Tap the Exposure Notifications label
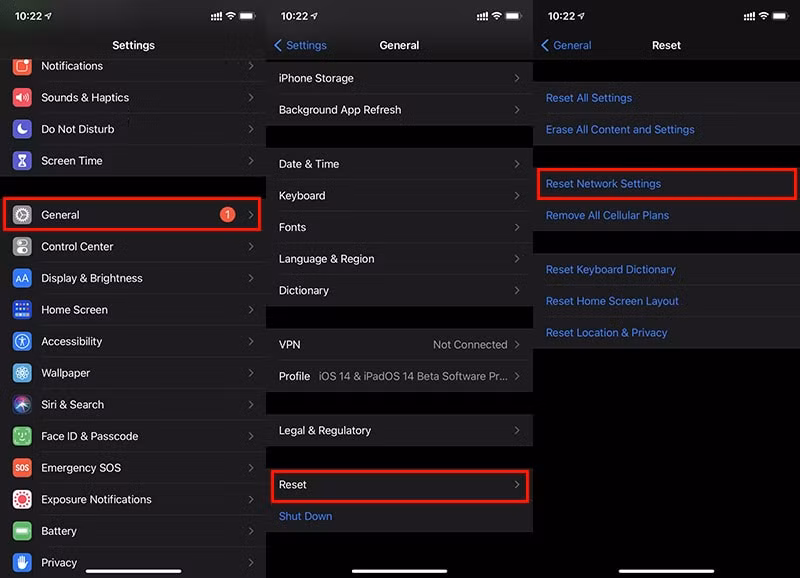This screenshot has width=800, height=578. click(96, 499)
